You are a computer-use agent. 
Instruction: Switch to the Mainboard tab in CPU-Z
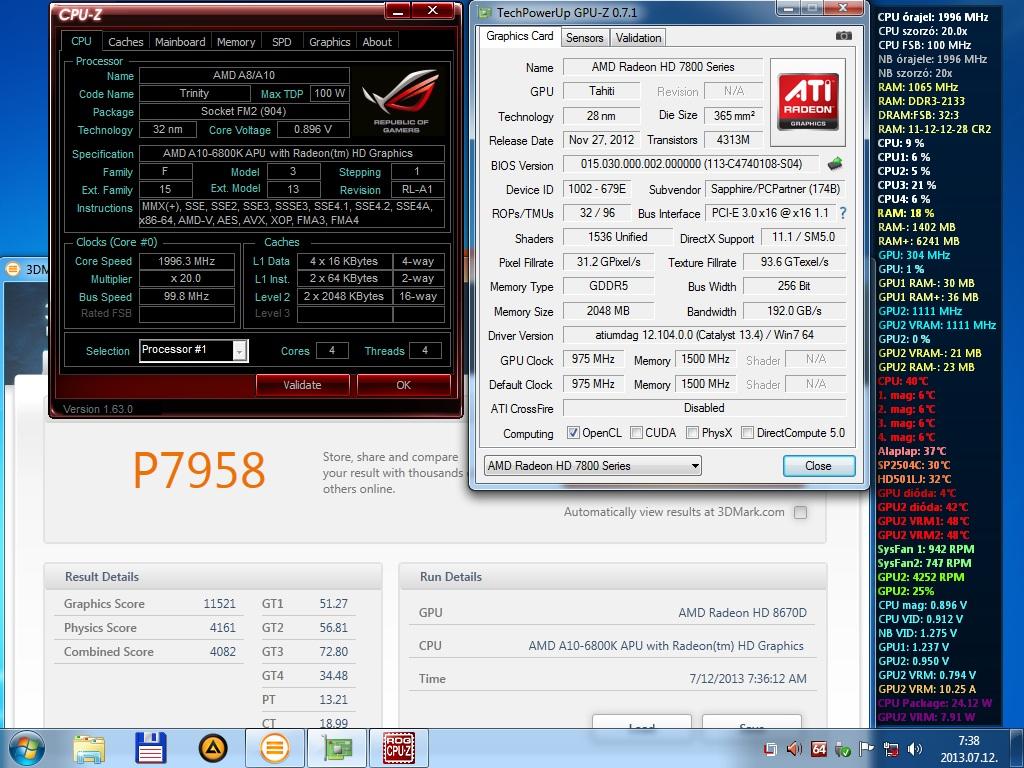click(180, 42)
